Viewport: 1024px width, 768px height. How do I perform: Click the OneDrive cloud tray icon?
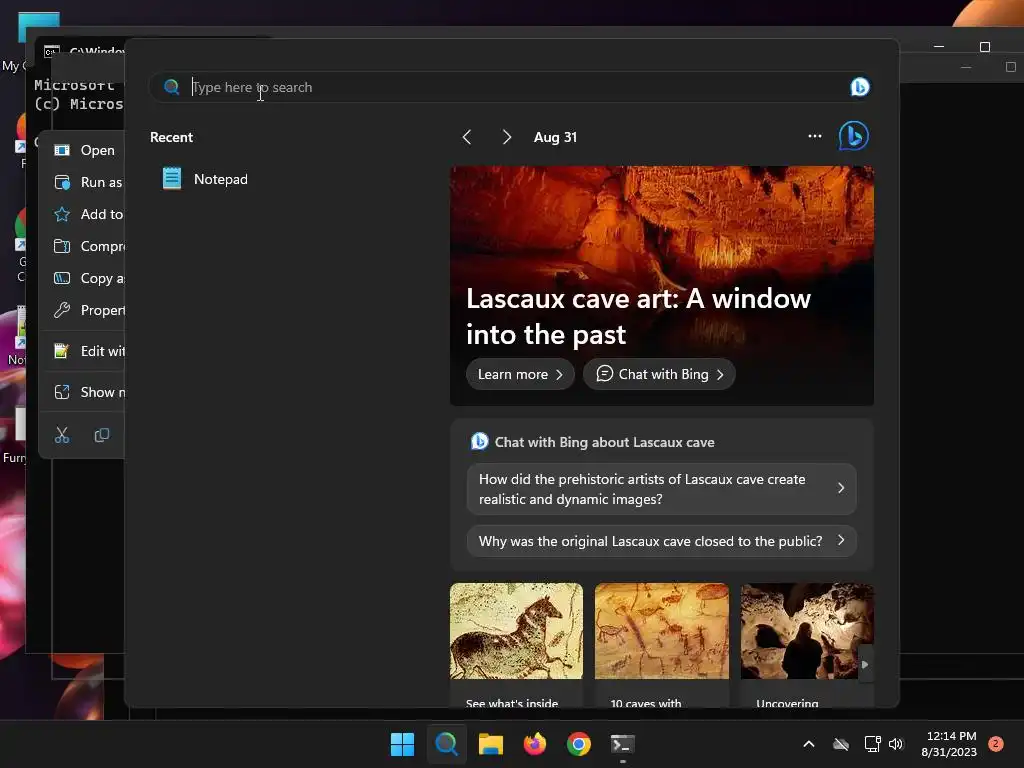click(x=841, y=744)
